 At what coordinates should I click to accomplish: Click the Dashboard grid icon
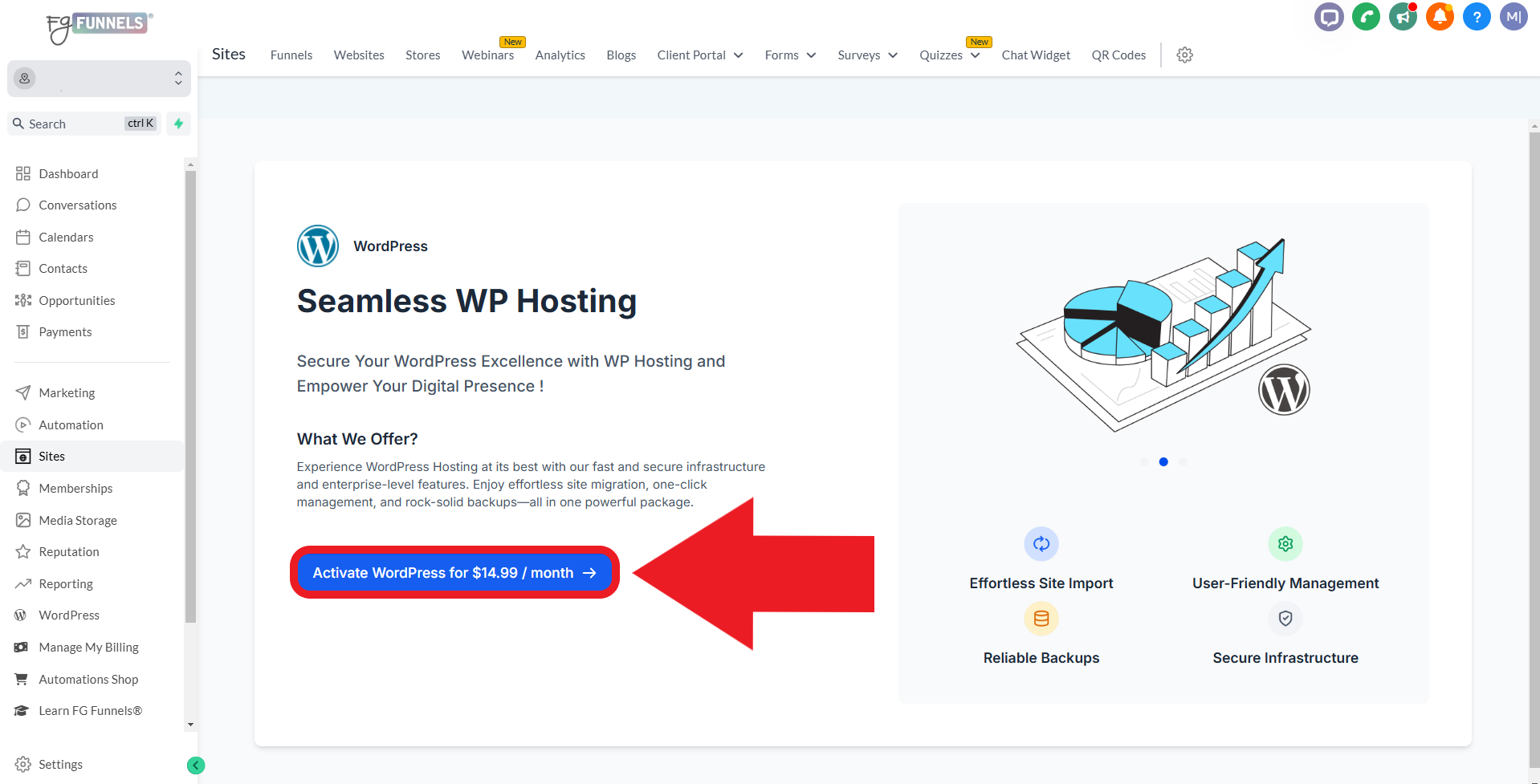(23, 173)
